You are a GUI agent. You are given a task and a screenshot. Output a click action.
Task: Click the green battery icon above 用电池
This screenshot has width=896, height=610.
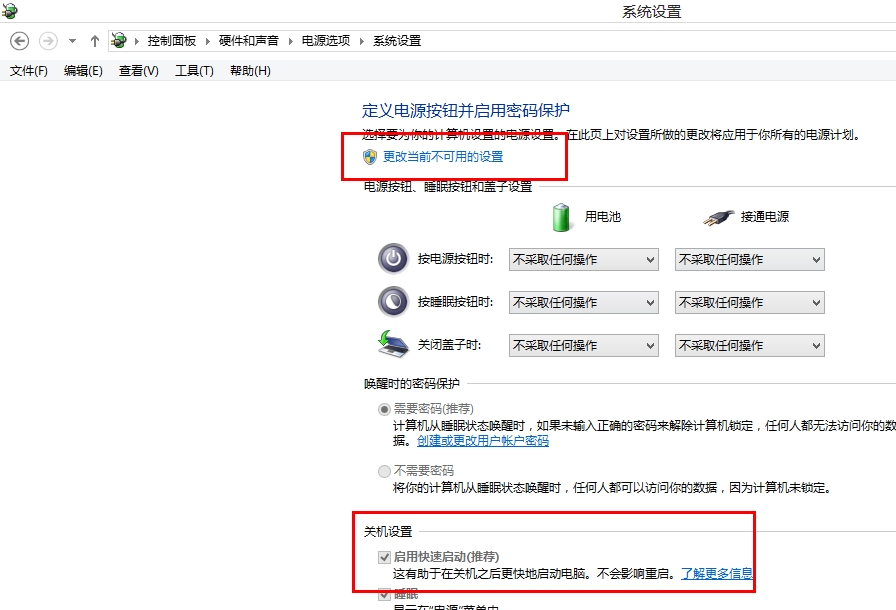tap(558, 215)
